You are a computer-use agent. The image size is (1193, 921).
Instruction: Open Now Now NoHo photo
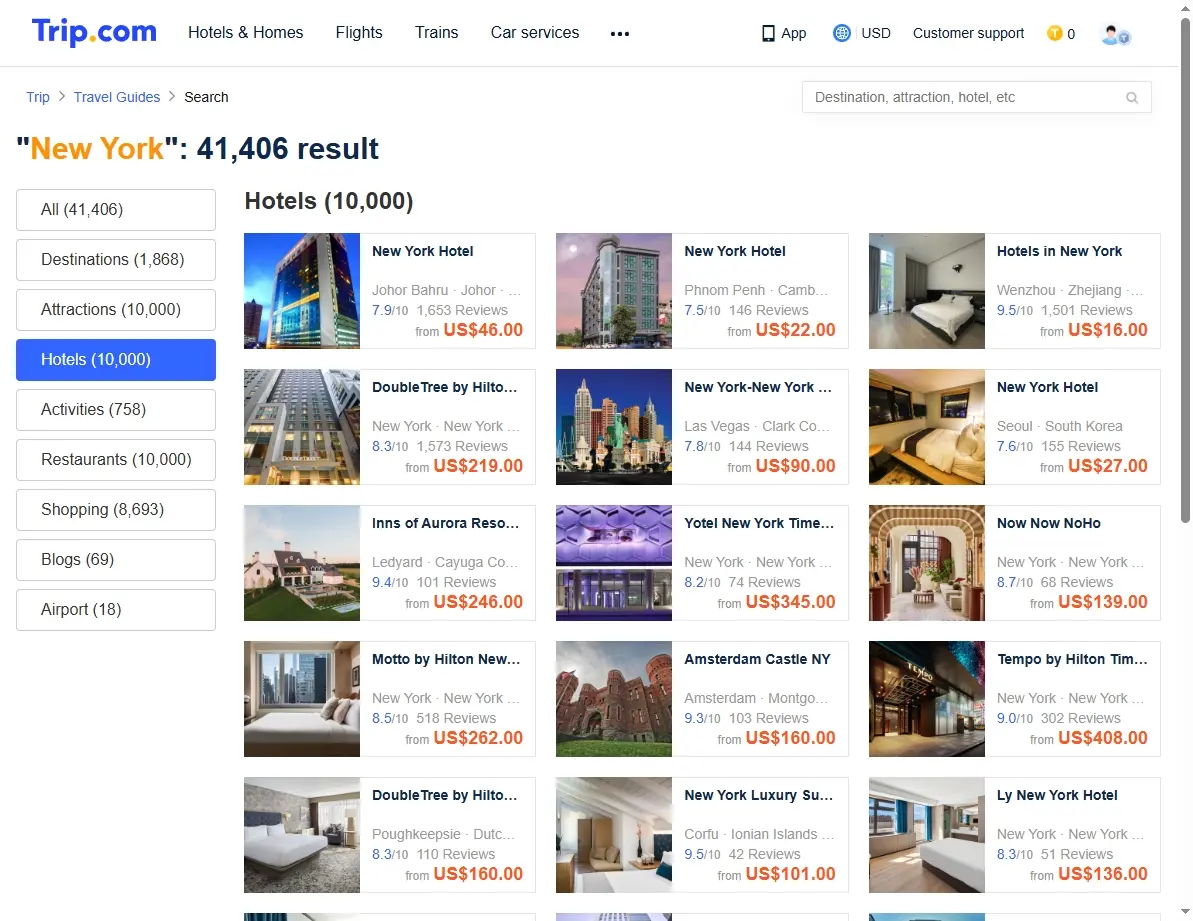[x=927, y=563]
